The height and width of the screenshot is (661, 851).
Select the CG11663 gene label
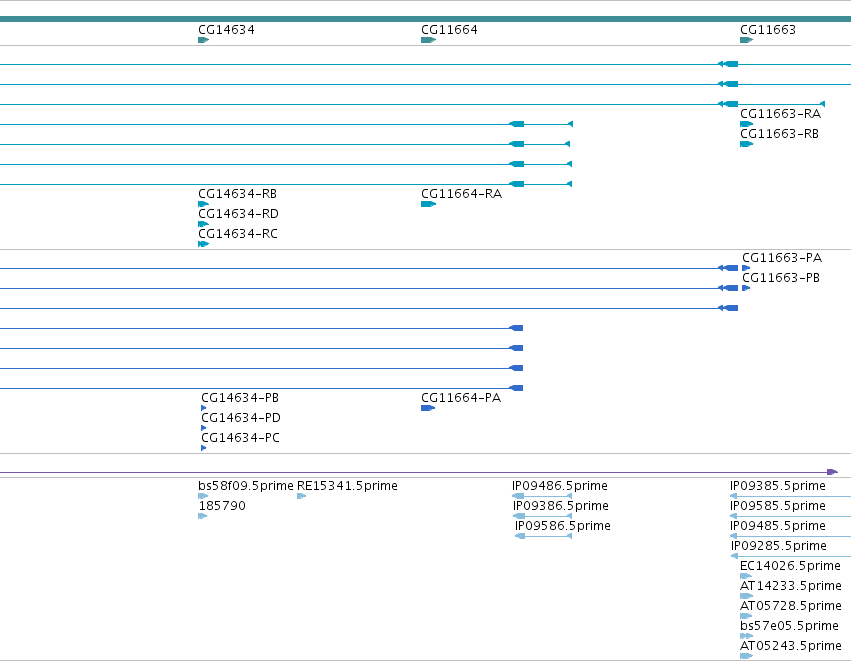(x=768, y=29)
